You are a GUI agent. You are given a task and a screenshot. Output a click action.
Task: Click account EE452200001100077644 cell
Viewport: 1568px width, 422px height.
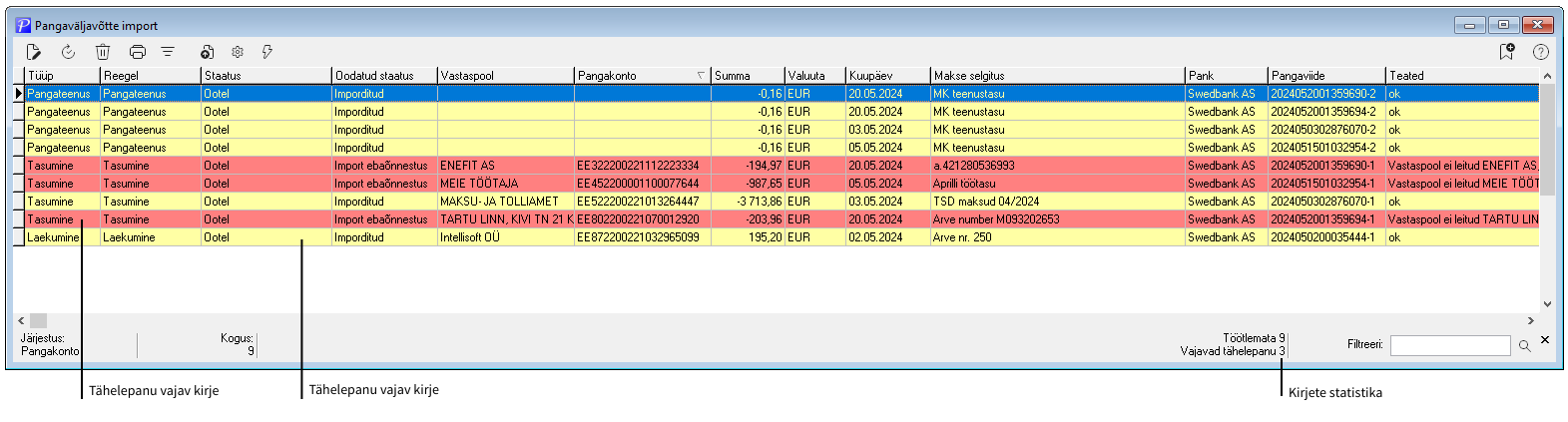pyautogui.click(x=642, y=184)
